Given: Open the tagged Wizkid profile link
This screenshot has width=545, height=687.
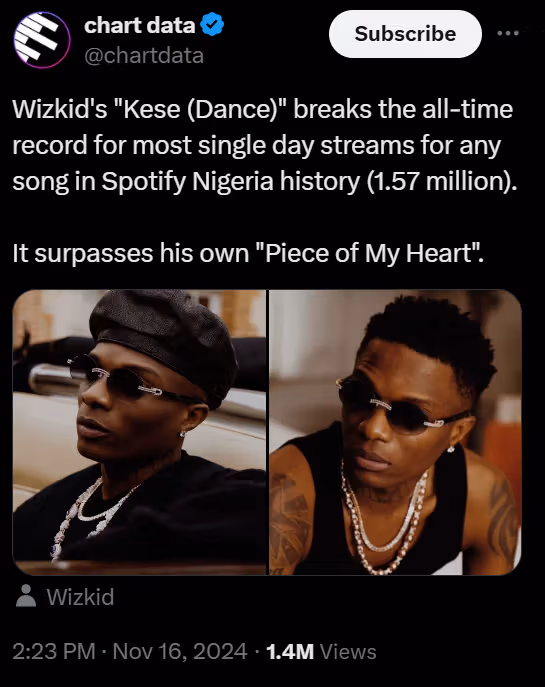Looking at the screenshot, I should 81,597.
